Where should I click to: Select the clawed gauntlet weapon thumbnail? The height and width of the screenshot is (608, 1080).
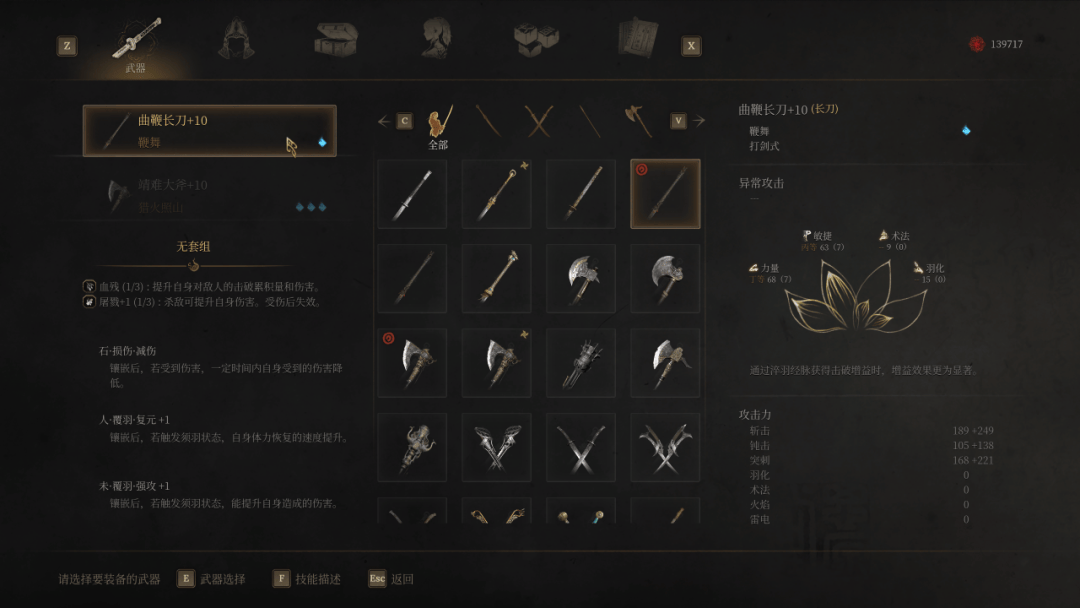pyautogui.click(x=581, y=363)
